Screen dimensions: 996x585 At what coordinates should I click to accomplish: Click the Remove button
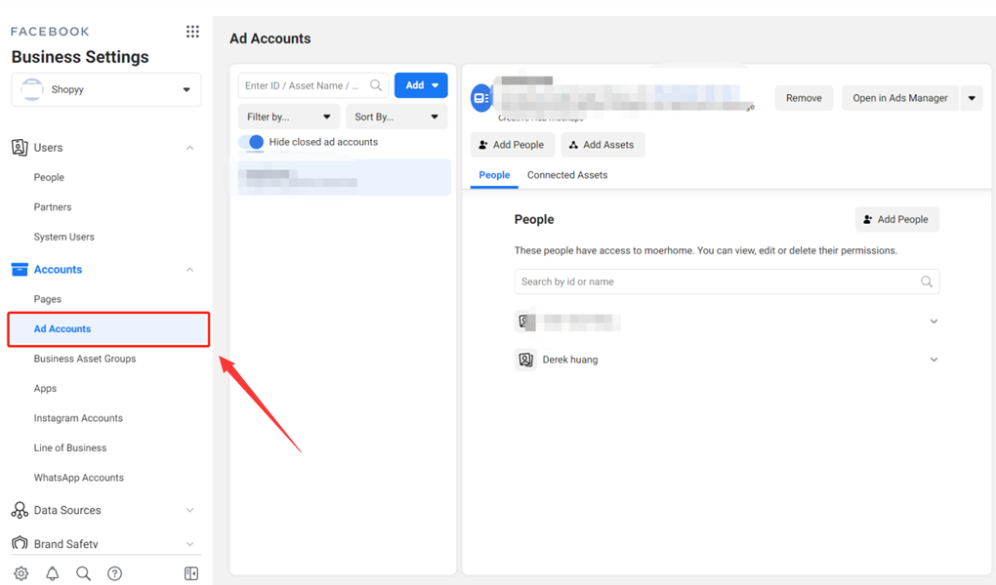pos(804,98)
